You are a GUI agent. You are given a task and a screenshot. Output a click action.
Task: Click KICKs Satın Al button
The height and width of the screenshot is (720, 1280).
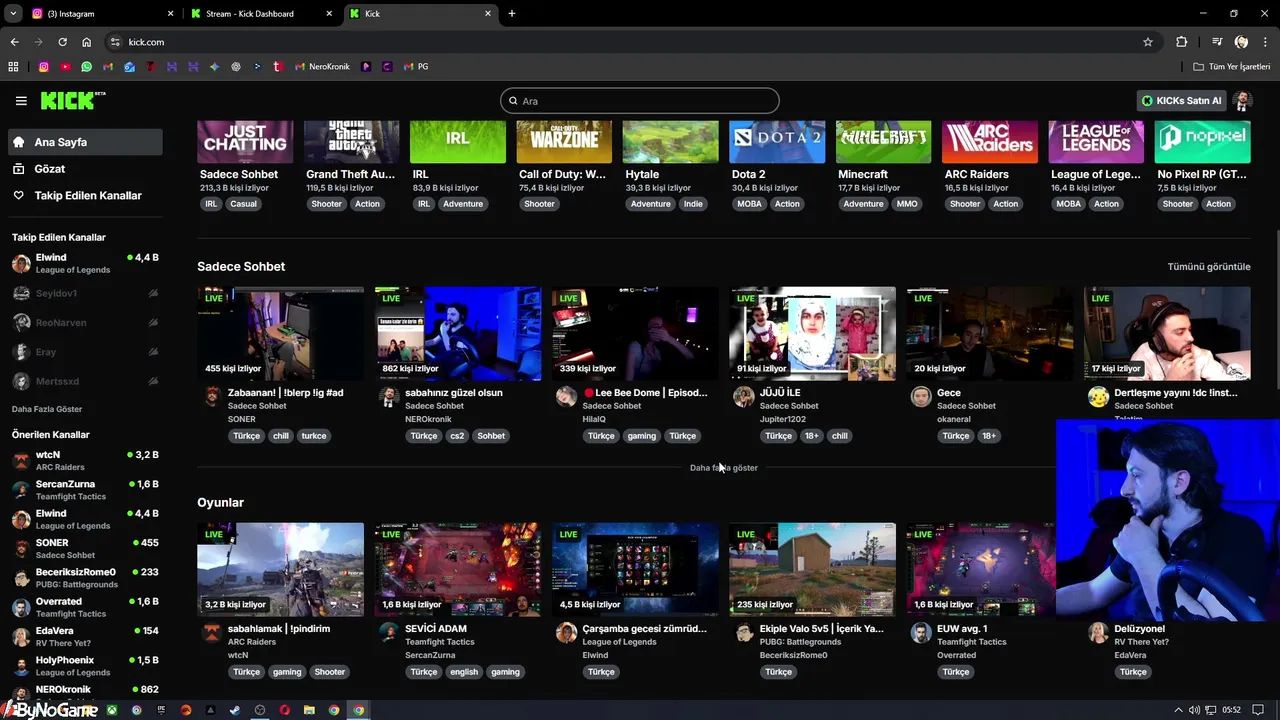[1182, 101]
